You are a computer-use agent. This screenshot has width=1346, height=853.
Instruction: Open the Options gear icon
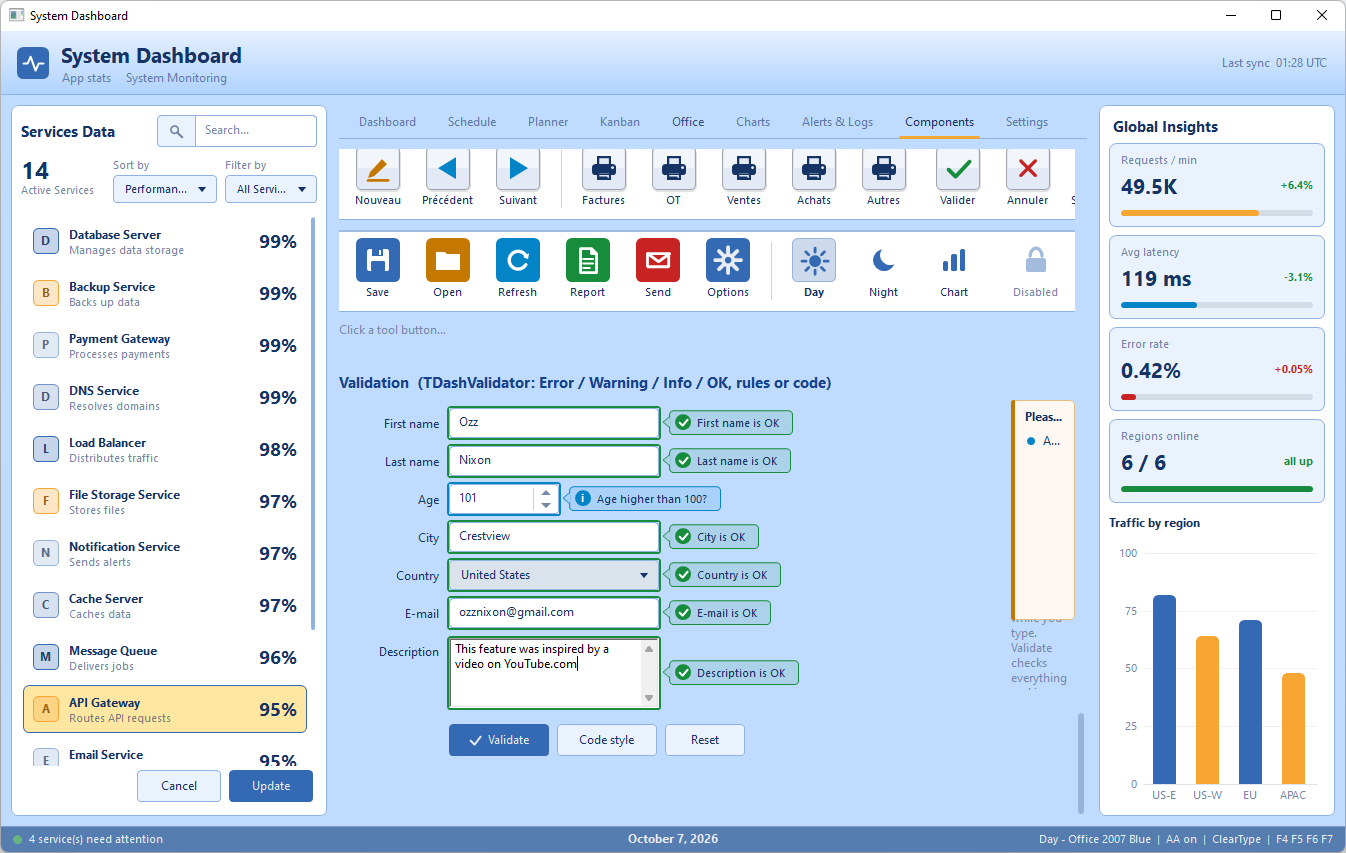click(728, 260)
